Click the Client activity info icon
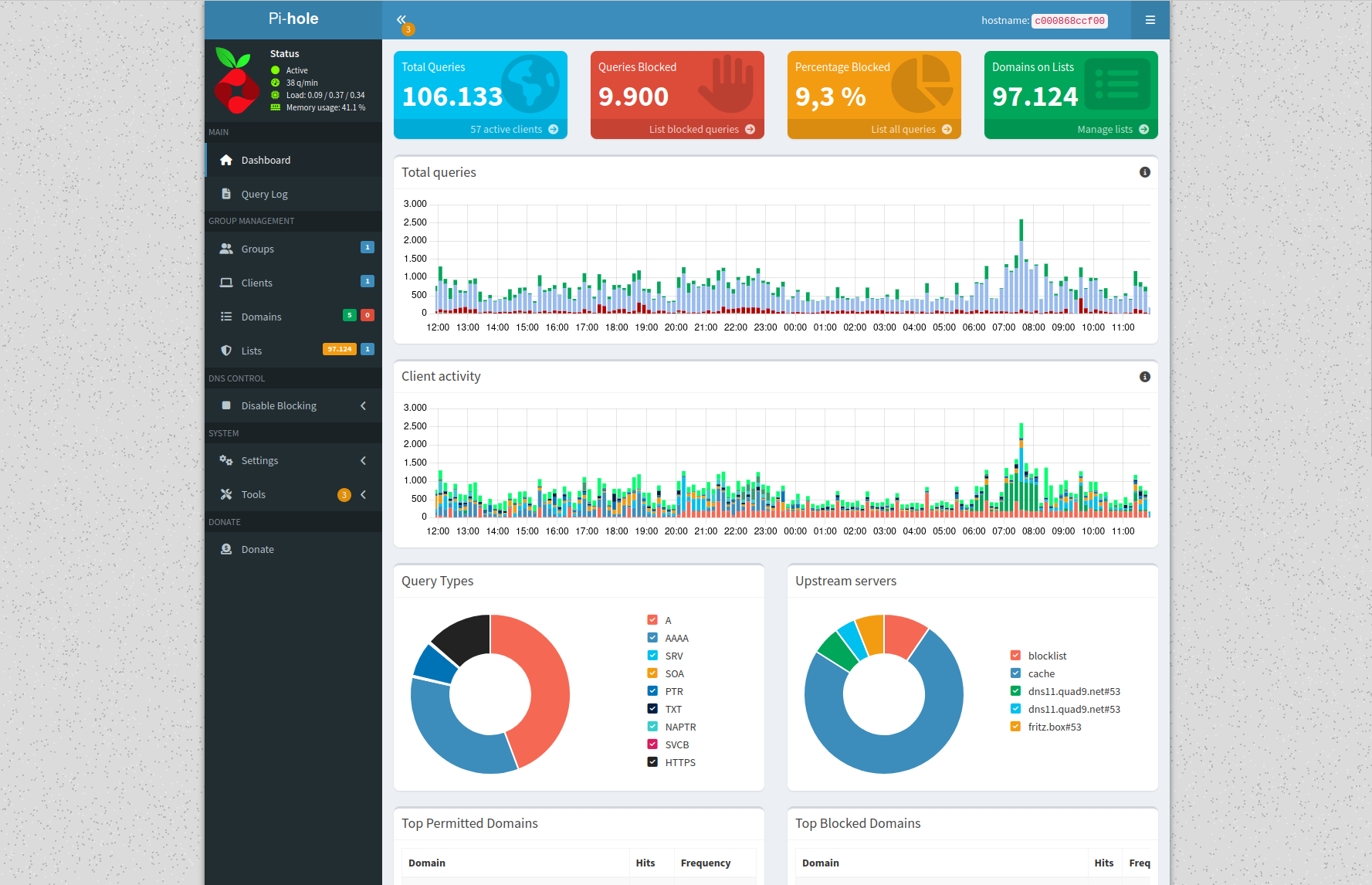 [1144, 377]
